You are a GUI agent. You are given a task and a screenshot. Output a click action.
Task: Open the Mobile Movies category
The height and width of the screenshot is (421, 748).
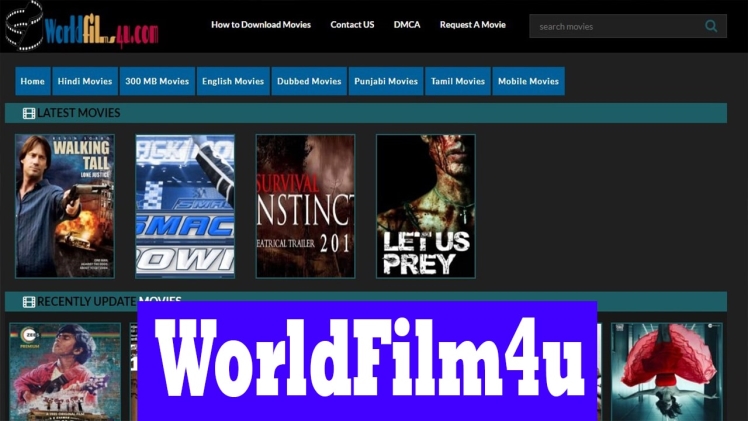(528, 81)
